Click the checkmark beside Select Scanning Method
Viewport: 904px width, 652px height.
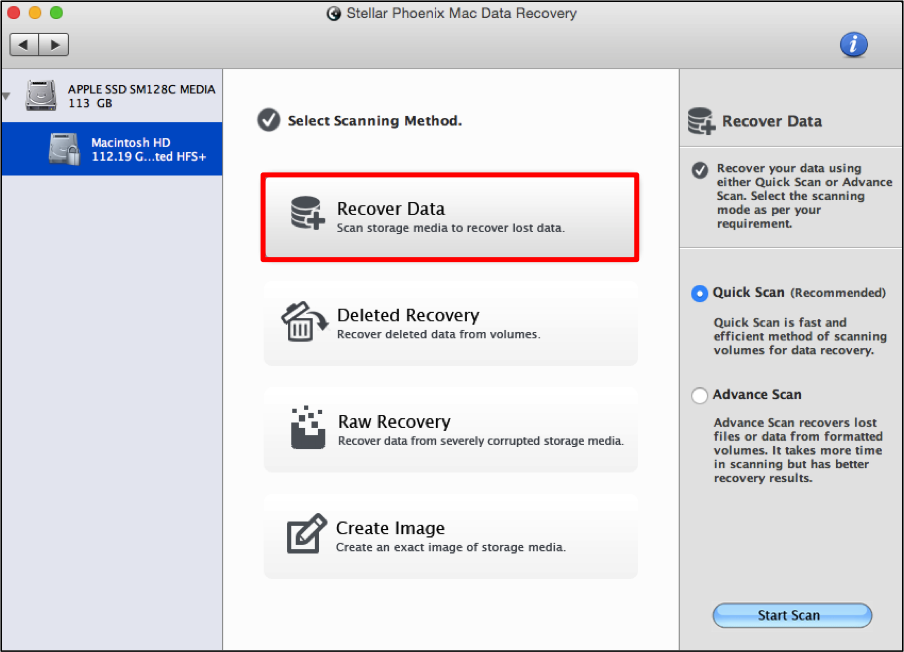pyautogui.click(x=269, y=120)
